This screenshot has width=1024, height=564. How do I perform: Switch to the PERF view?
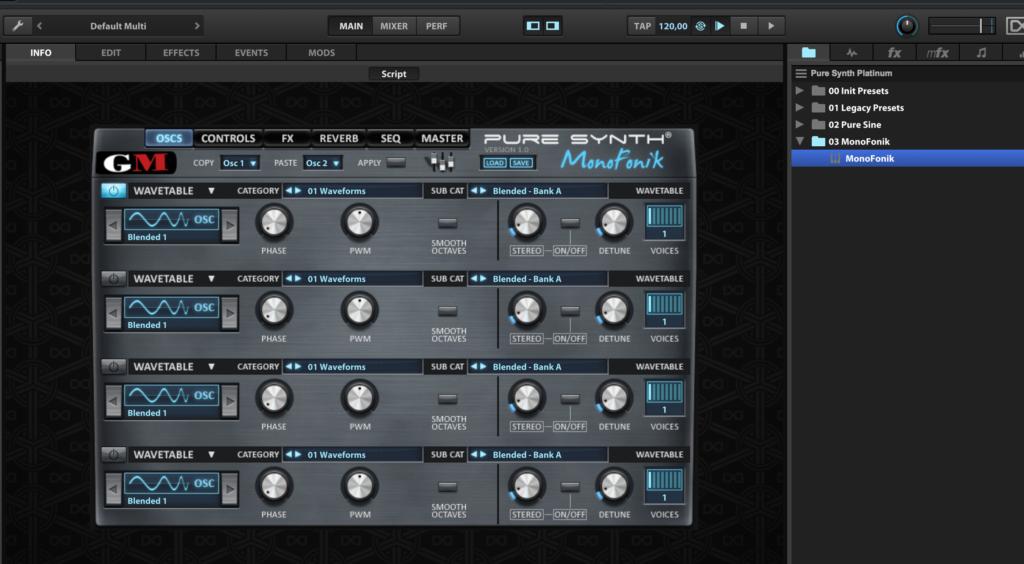tap(436, 26)
